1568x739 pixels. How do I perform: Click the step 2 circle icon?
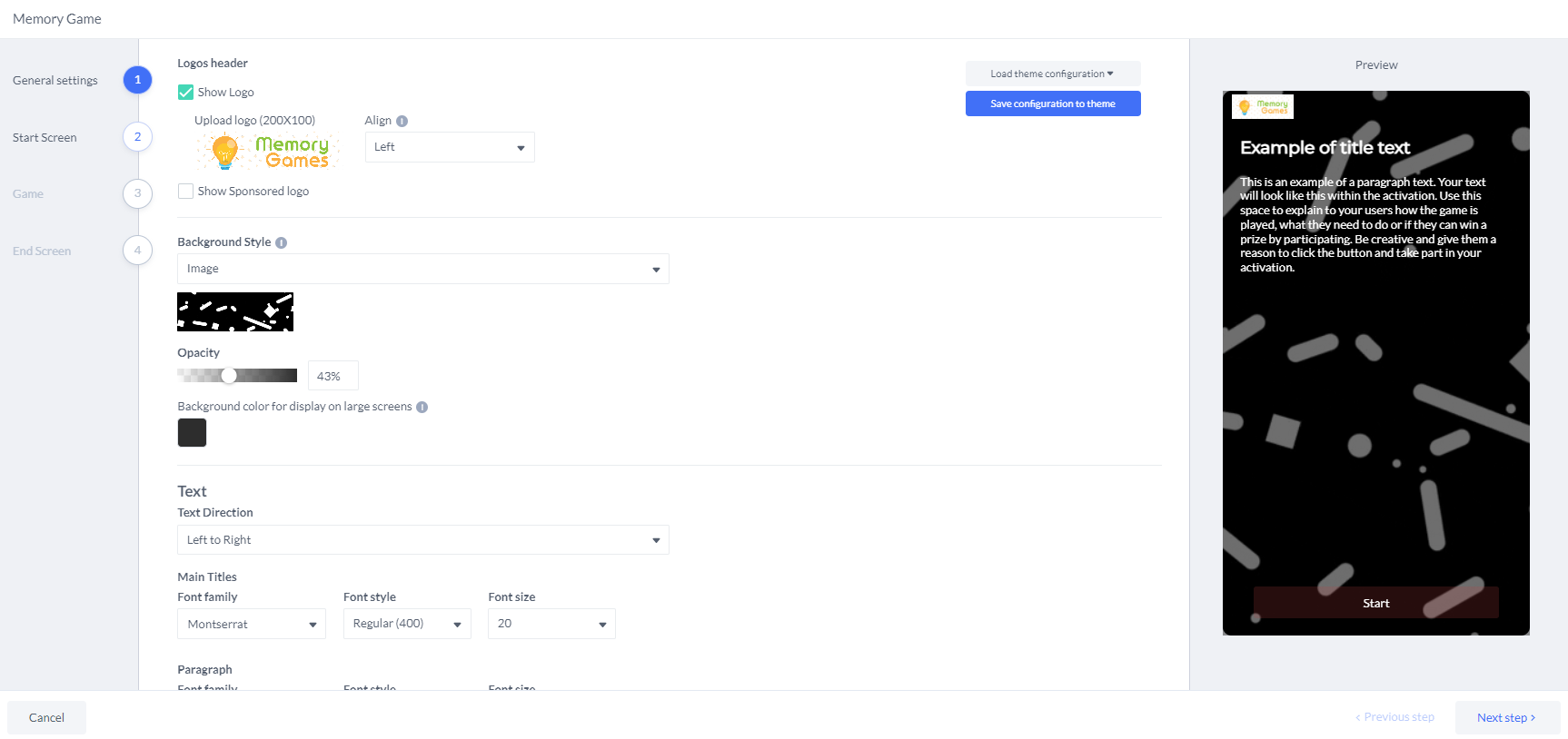pos(137,137)
